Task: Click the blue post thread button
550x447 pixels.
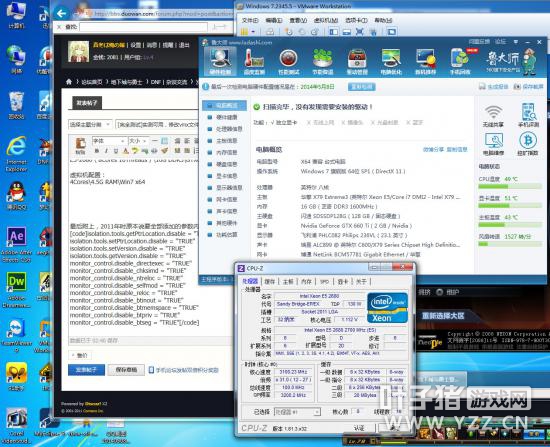Action: coord(86,370)
